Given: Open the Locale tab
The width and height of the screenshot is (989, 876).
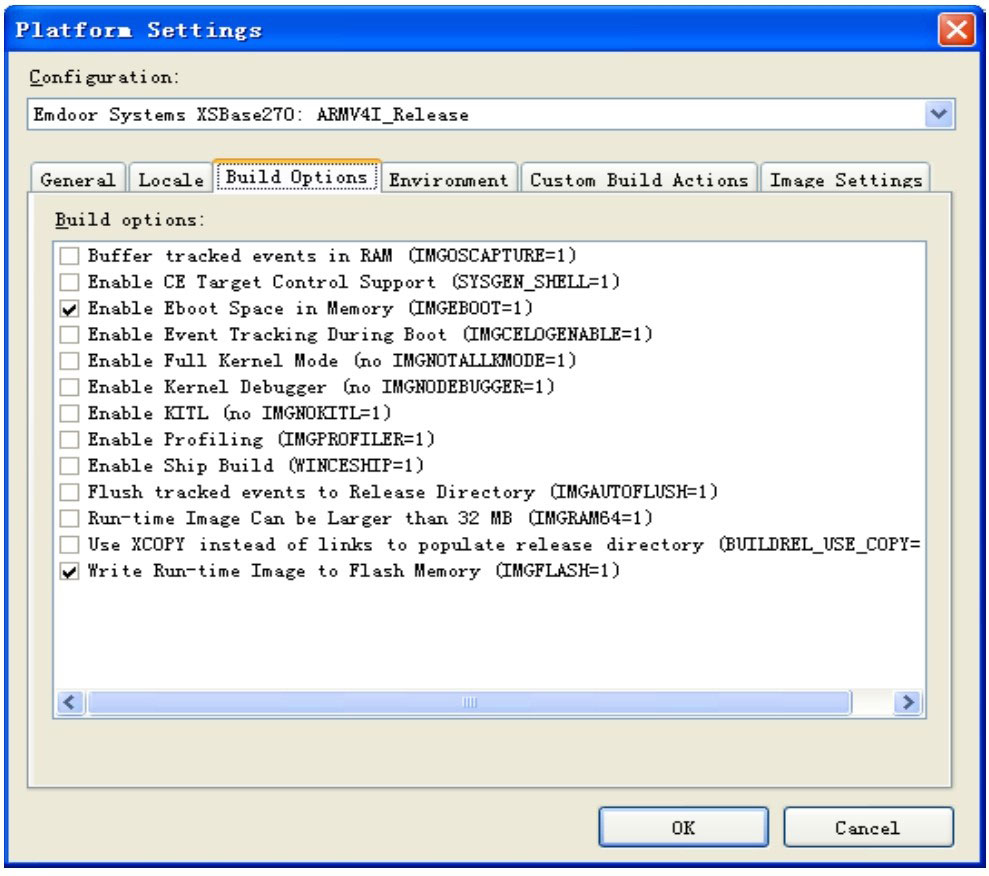Looking at the screenshot, I should click(170, 181).
